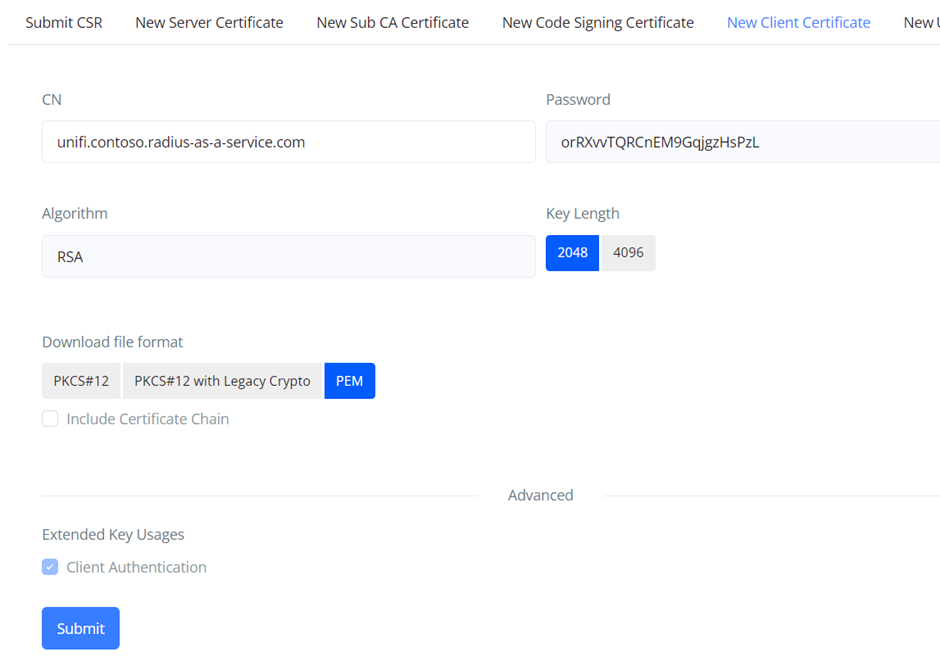Choose PKCS#12 with Legacy Crypto format
This screenshot has height=661, width=940.
[222, 381]
